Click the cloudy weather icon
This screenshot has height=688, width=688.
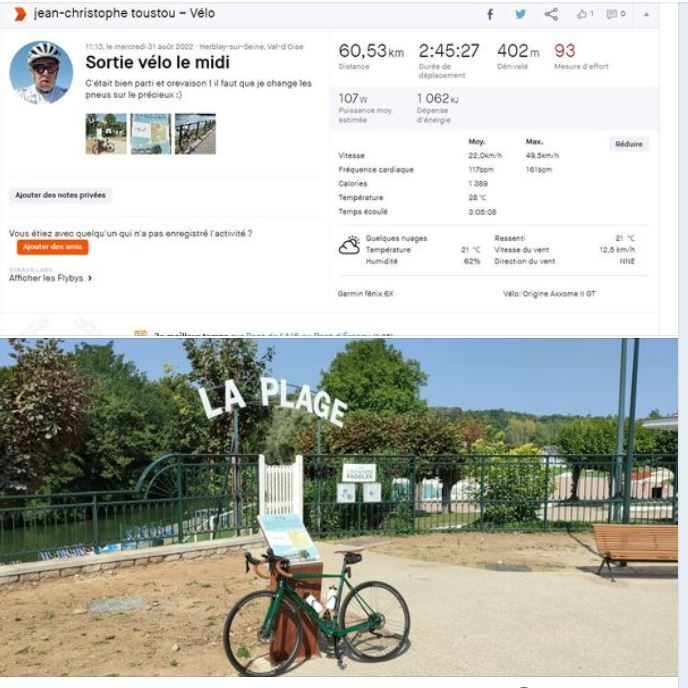tap(349, 246)
